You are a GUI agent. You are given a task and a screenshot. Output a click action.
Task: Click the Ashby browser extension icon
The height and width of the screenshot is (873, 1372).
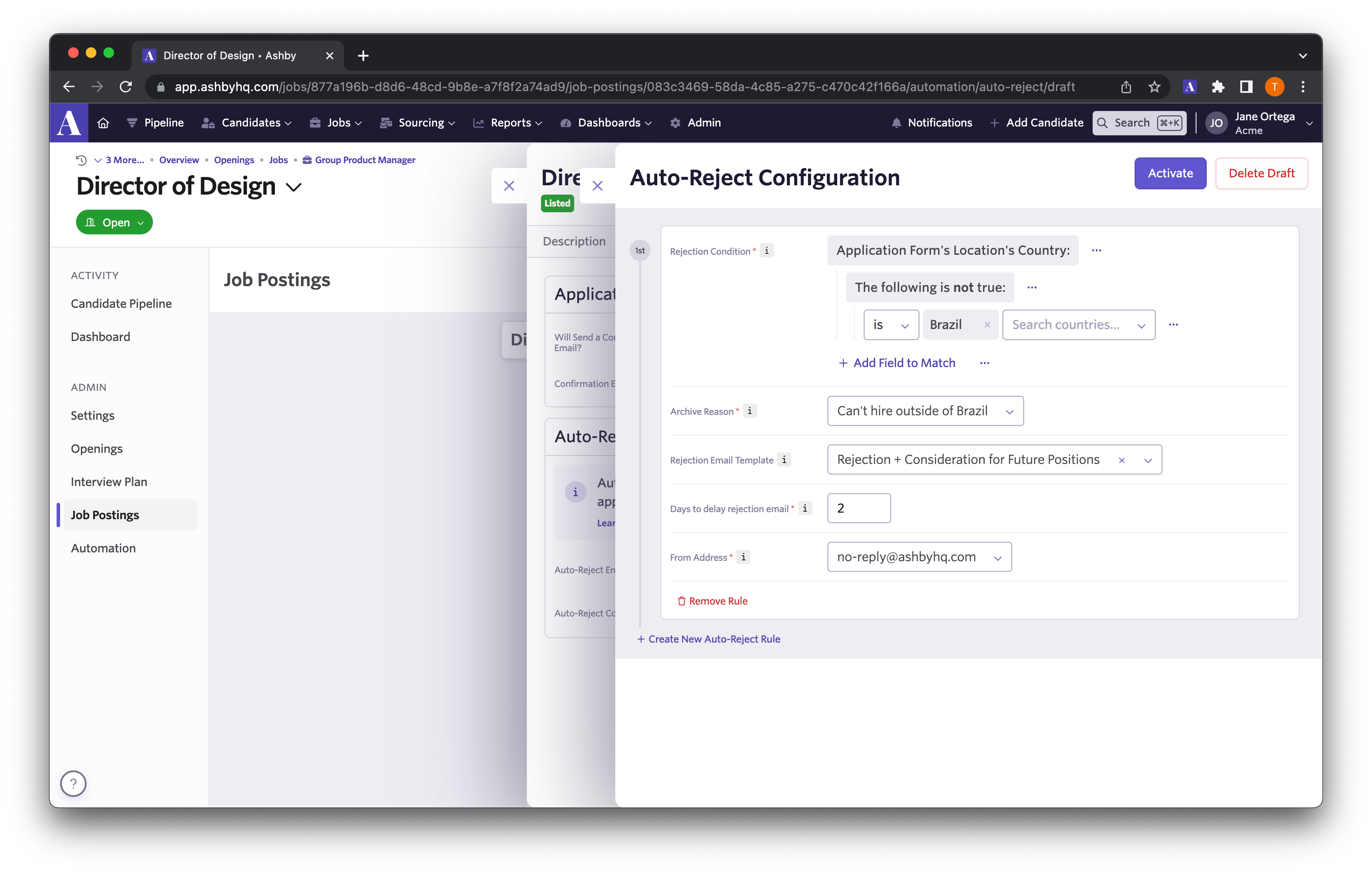[x=1189, y=87]
